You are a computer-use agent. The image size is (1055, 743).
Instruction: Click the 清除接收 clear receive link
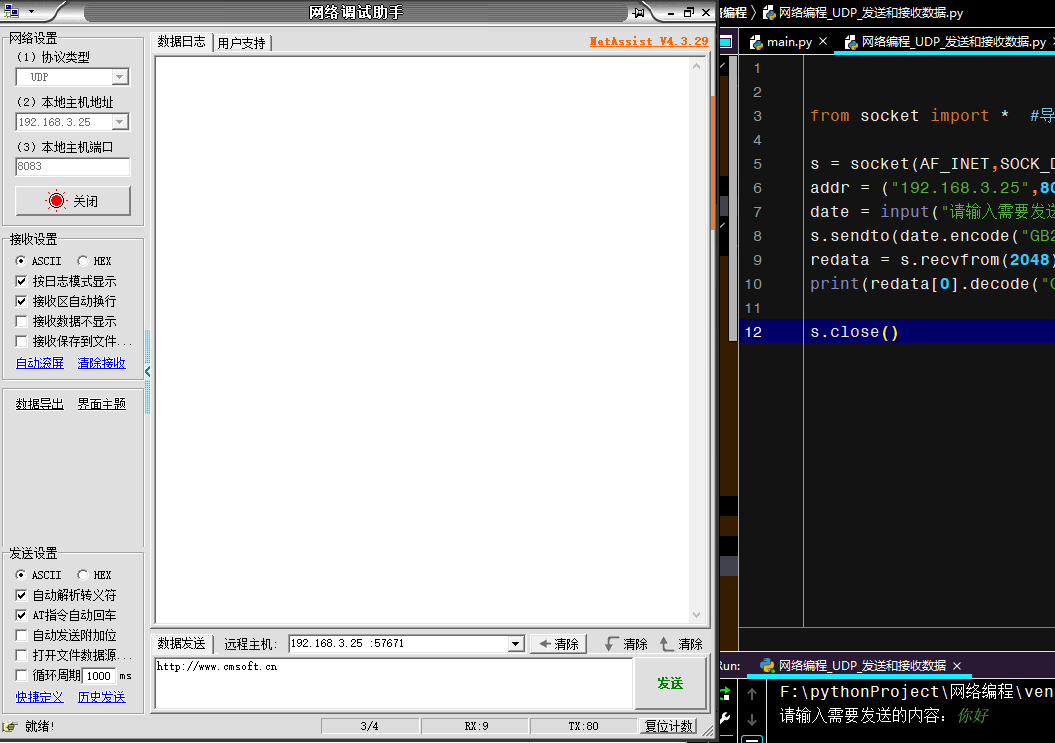pos(102,363)
